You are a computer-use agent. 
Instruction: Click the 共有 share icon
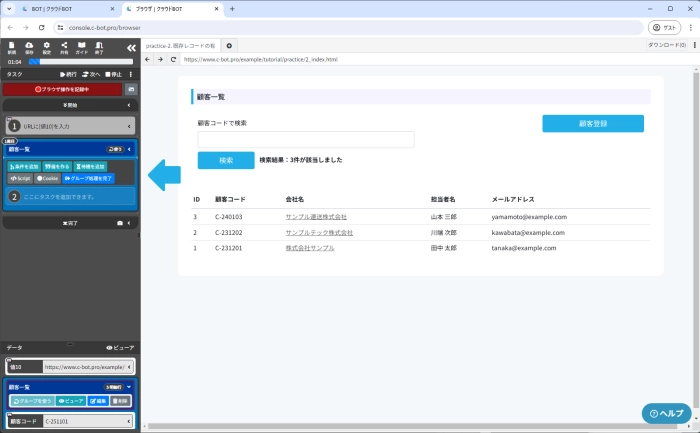click(x=65, y=47)
